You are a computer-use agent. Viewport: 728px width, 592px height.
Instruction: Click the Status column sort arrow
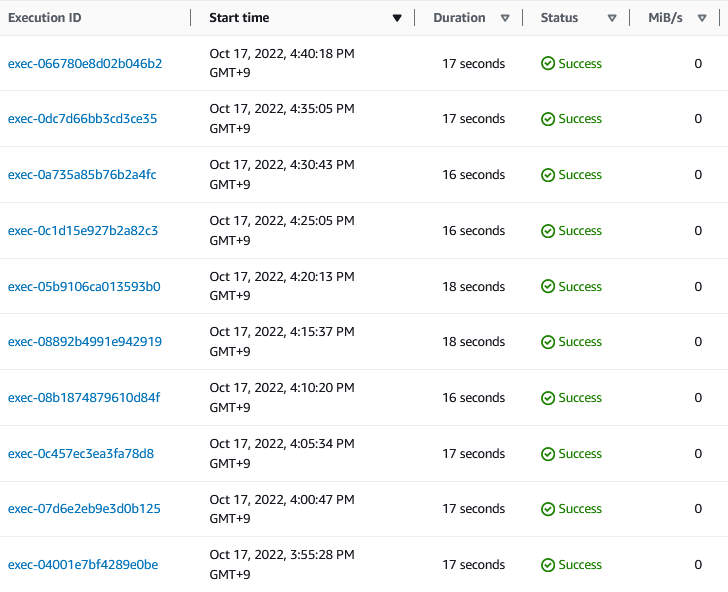[x=612, y=18]
